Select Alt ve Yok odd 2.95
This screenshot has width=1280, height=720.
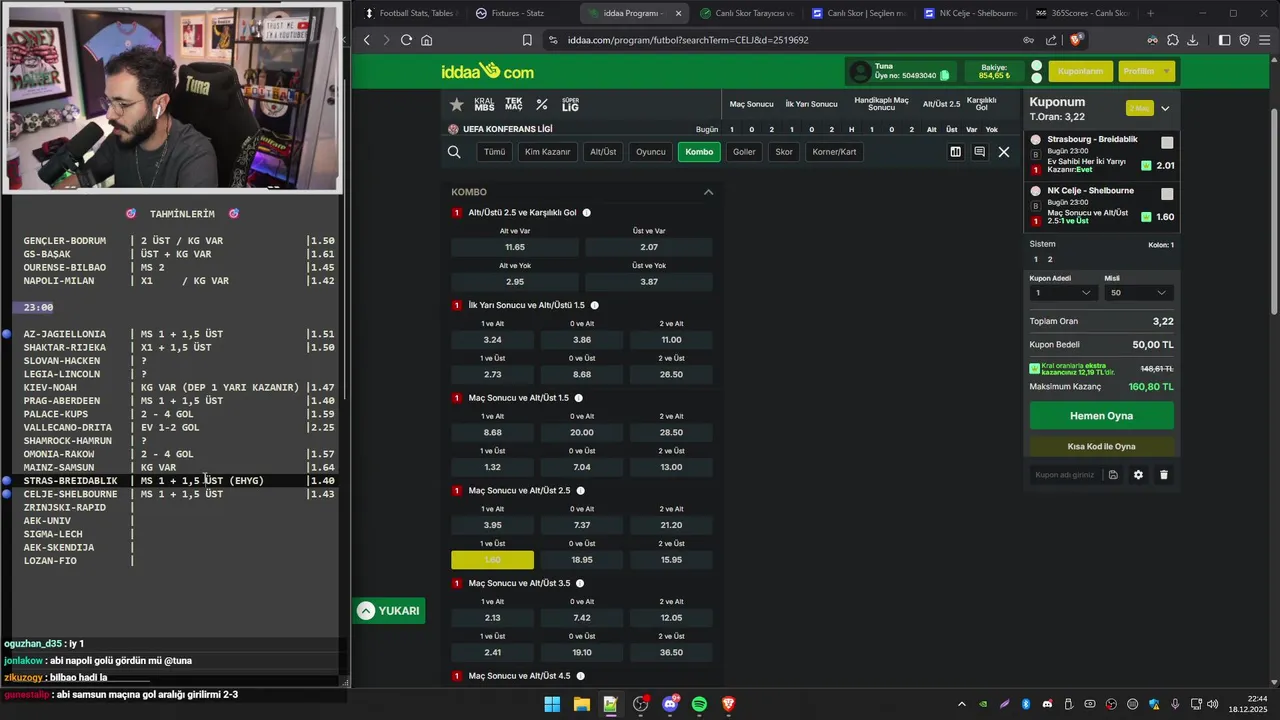tap(515, 282)
